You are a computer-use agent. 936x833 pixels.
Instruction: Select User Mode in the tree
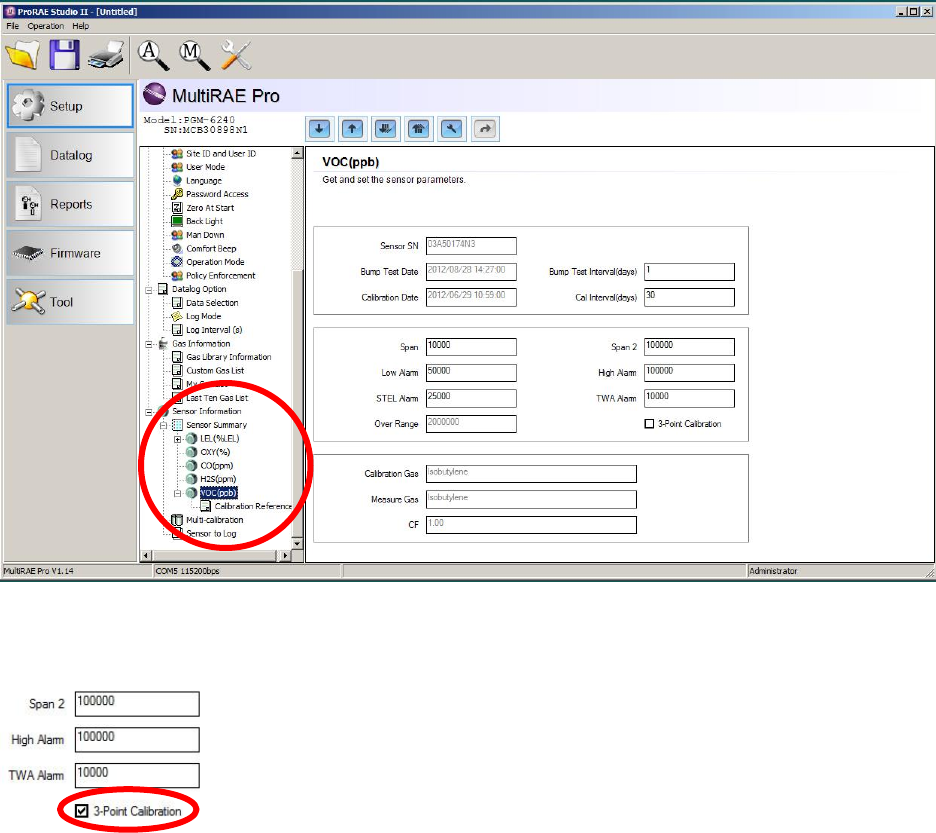pos(205,167)
